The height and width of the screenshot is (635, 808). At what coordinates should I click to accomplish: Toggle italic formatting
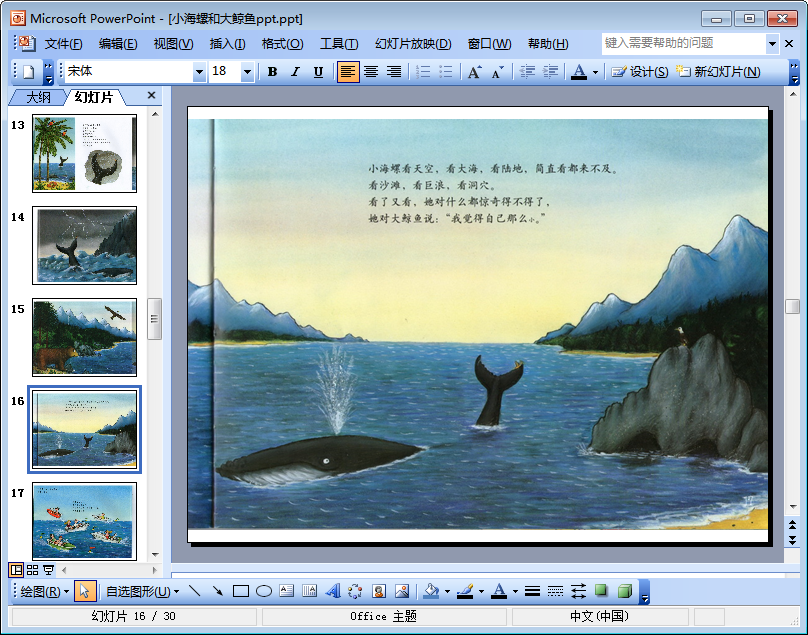[295, 72]
